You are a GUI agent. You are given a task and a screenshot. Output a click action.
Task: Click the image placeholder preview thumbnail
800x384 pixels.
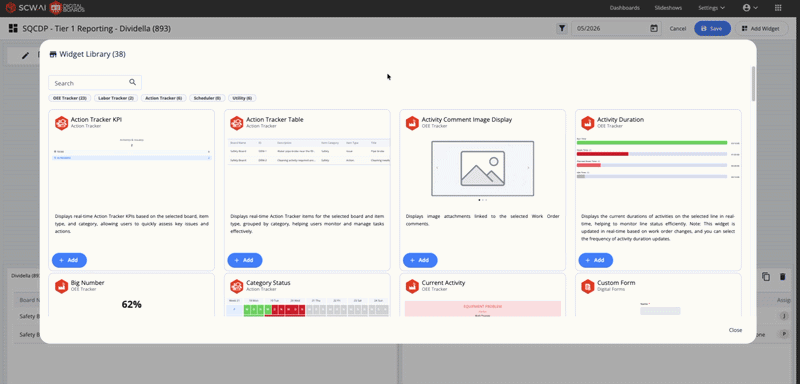(483, 169)
